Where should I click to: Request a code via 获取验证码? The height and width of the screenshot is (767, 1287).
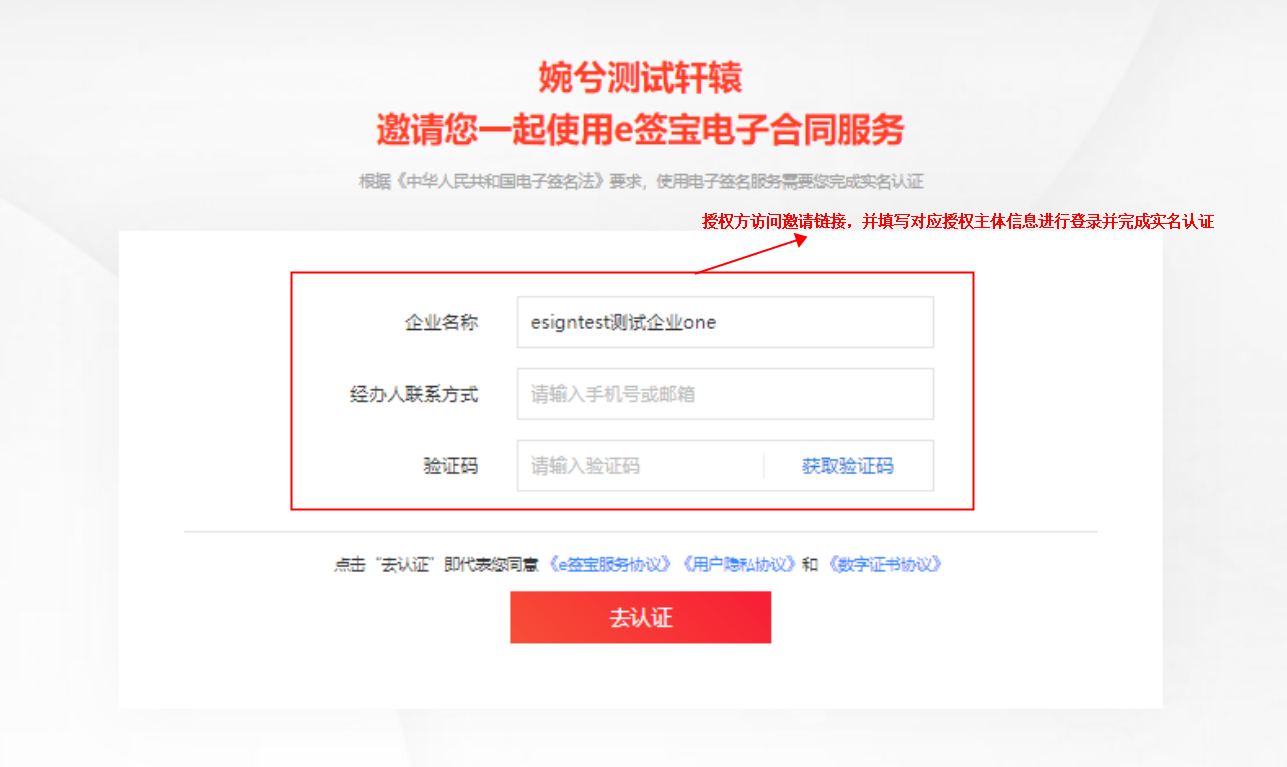(x=847, y=466)
